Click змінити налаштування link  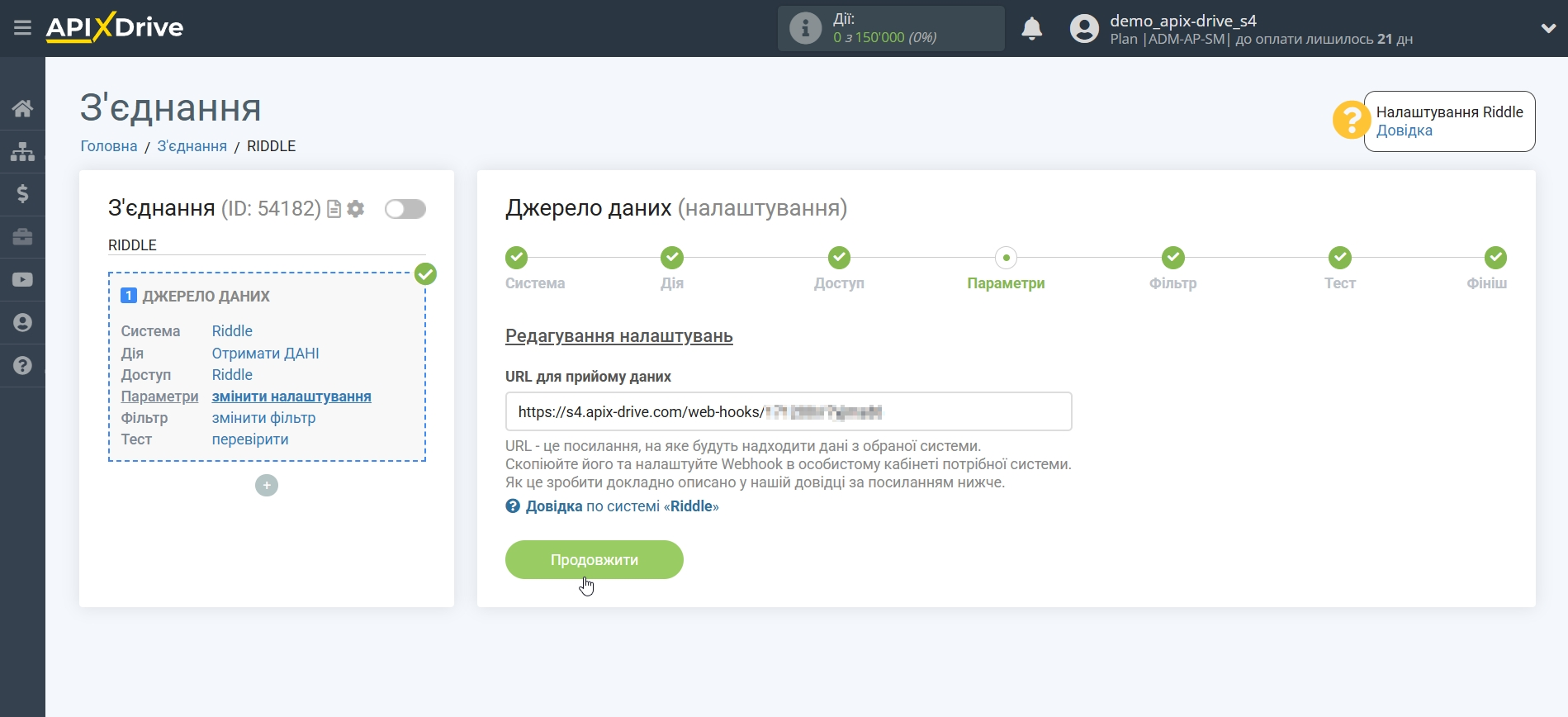[291, 396]
